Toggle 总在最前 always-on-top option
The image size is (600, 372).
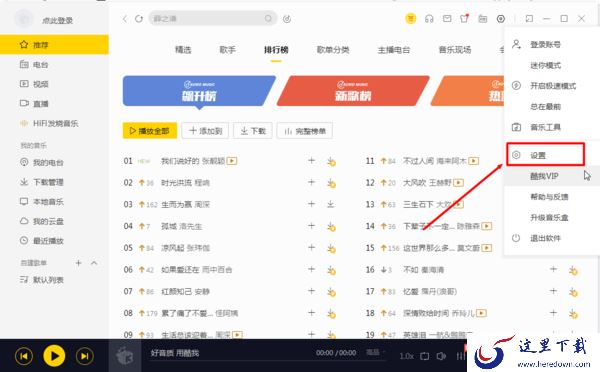(x=545, y=107)
